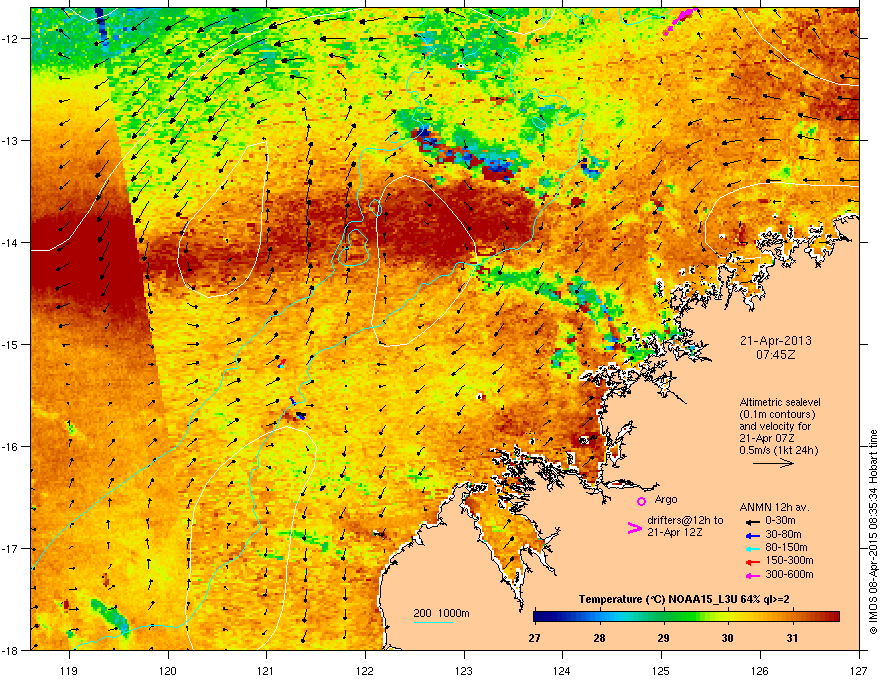This screenshot has height=680, width=880.
Task: Click the 'Argo' legend label
Action: pos(666,499)
